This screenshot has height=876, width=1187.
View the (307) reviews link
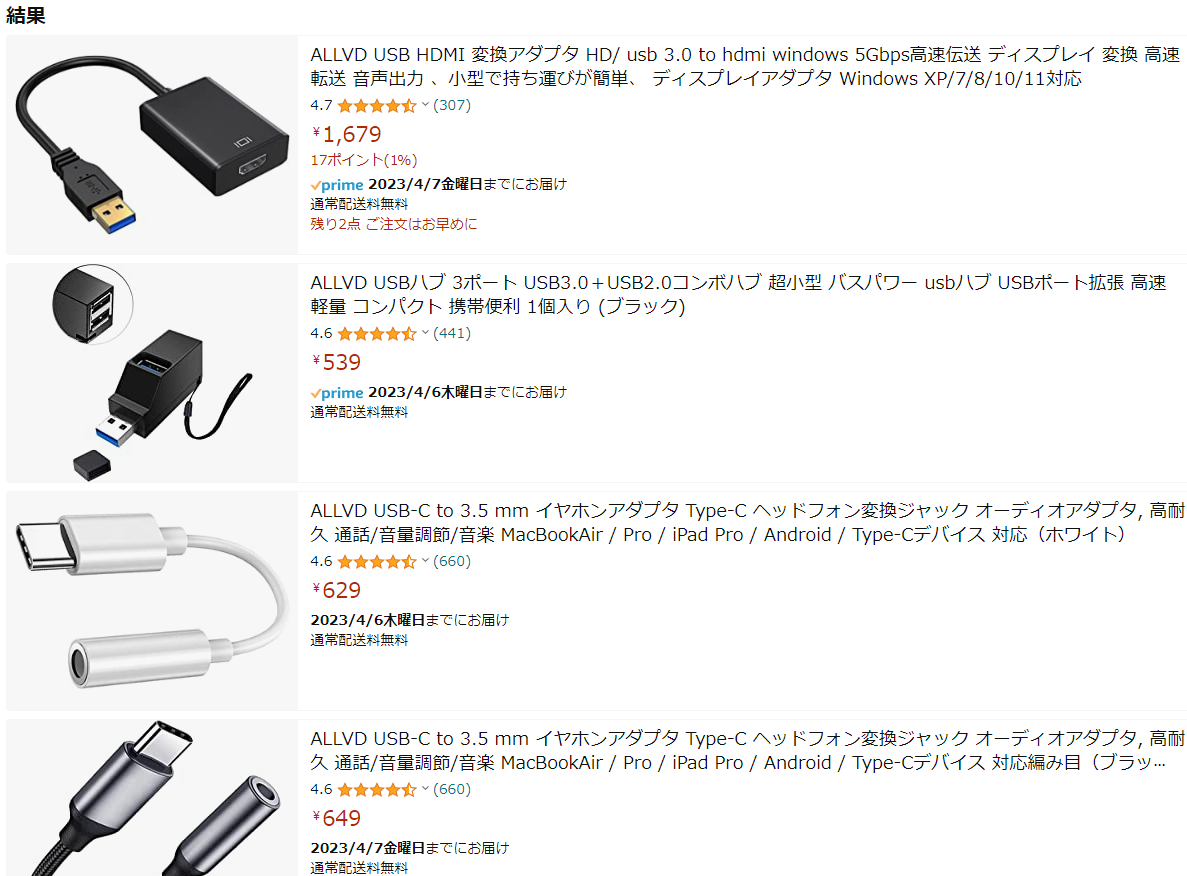pyautogui.click(x=452, y=105)
